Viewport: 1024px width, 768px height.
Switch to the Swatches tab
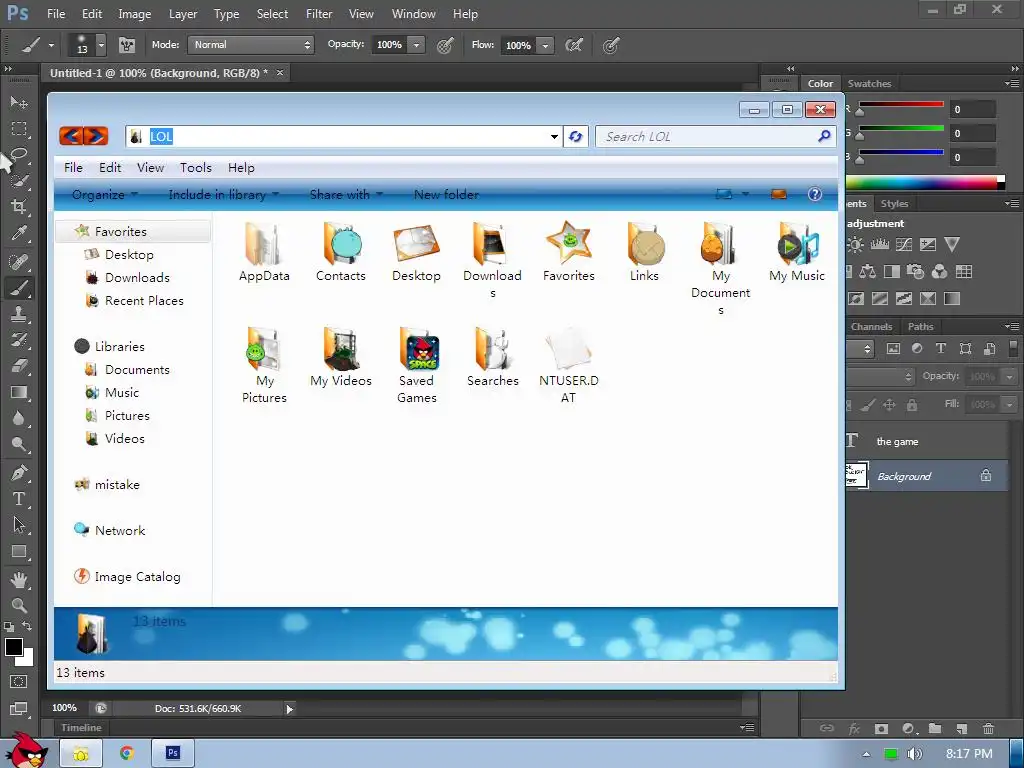pyautogui.click(x=869, y=84)
